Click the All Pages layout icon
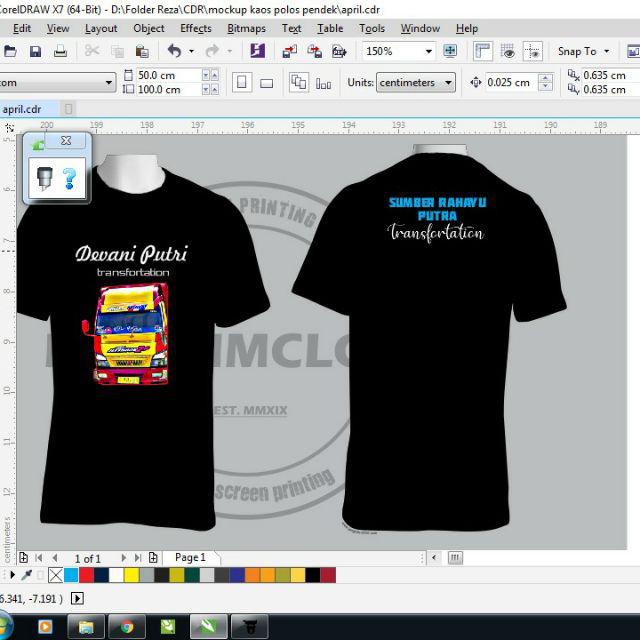 298,83
